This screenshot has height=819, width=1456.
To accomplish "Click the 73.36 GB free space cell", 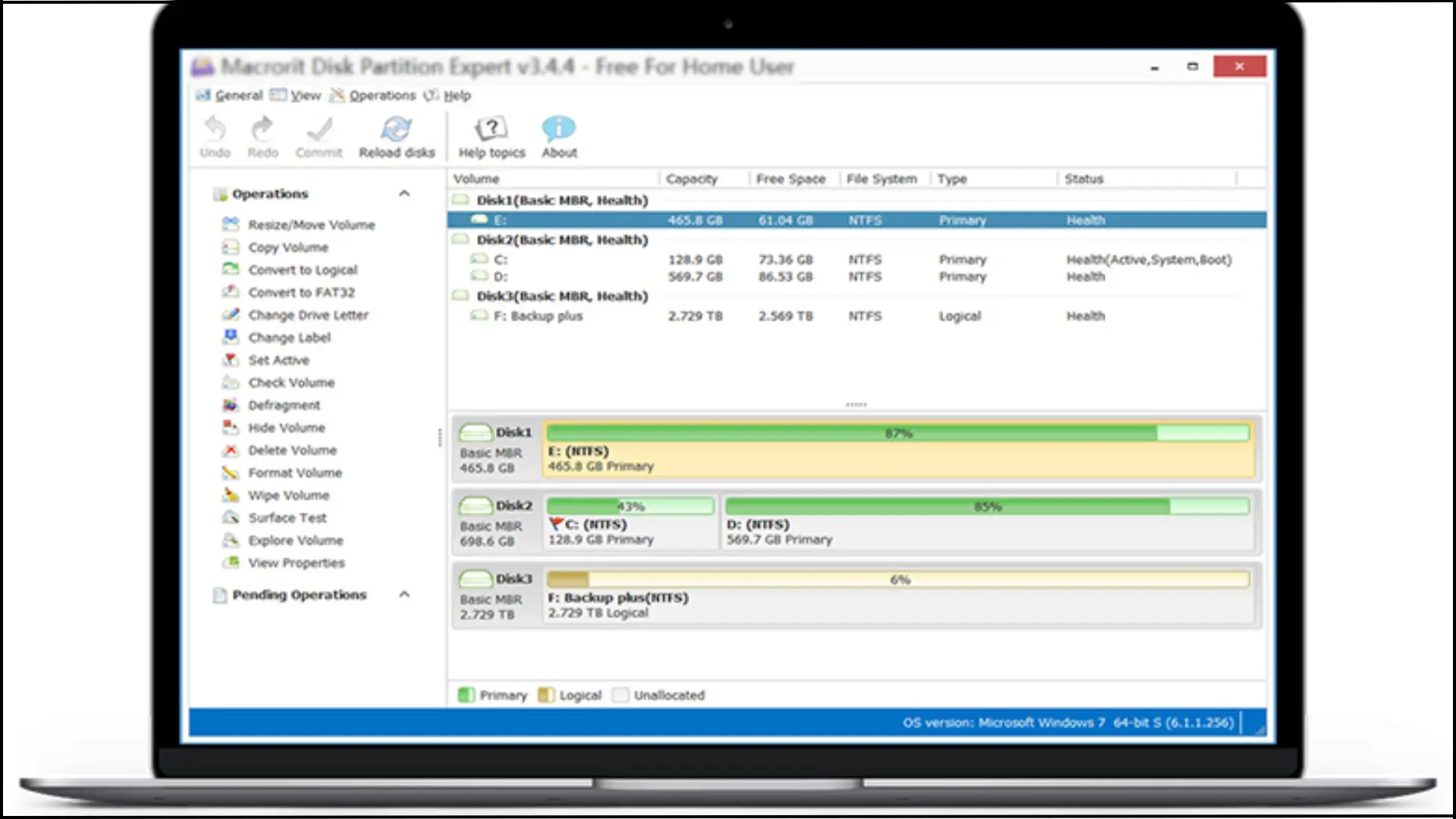I will click(786, 259).
